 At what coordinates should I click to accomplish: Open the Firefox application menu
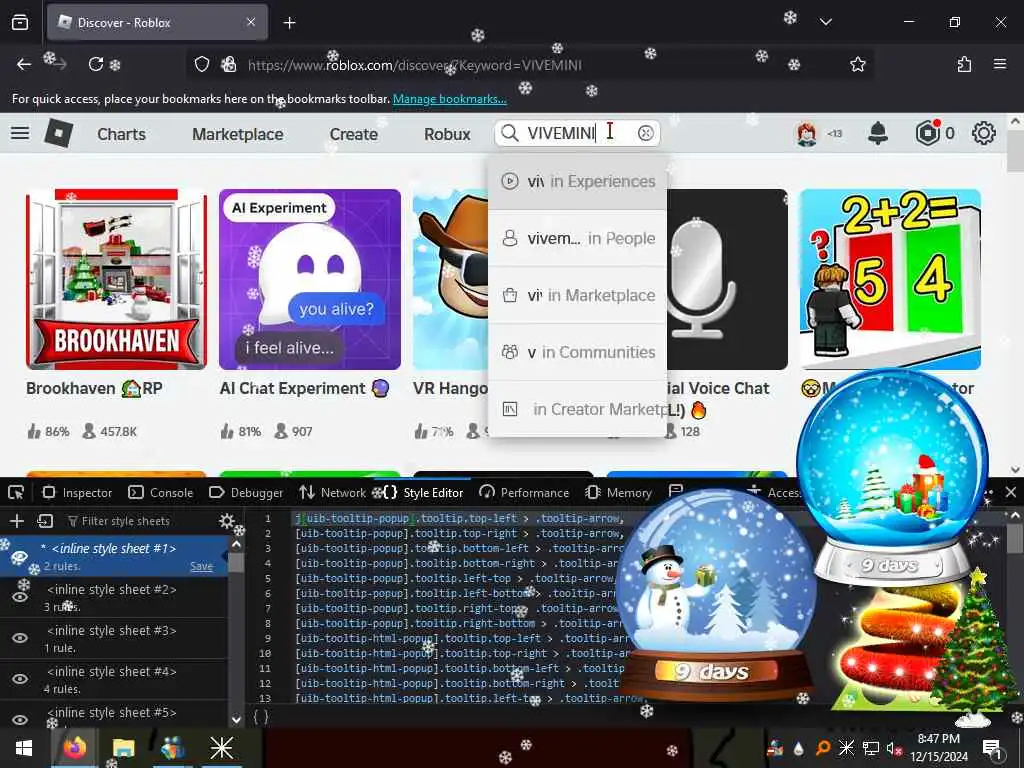tap(1000, 64)
